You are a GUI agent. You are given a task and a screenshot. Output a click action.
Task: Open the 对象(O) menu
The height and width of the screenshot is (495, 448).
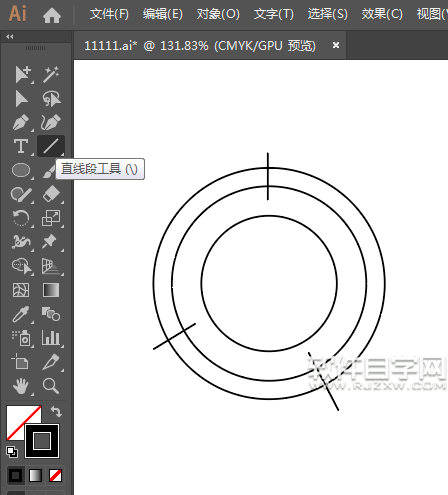point(218,14)
